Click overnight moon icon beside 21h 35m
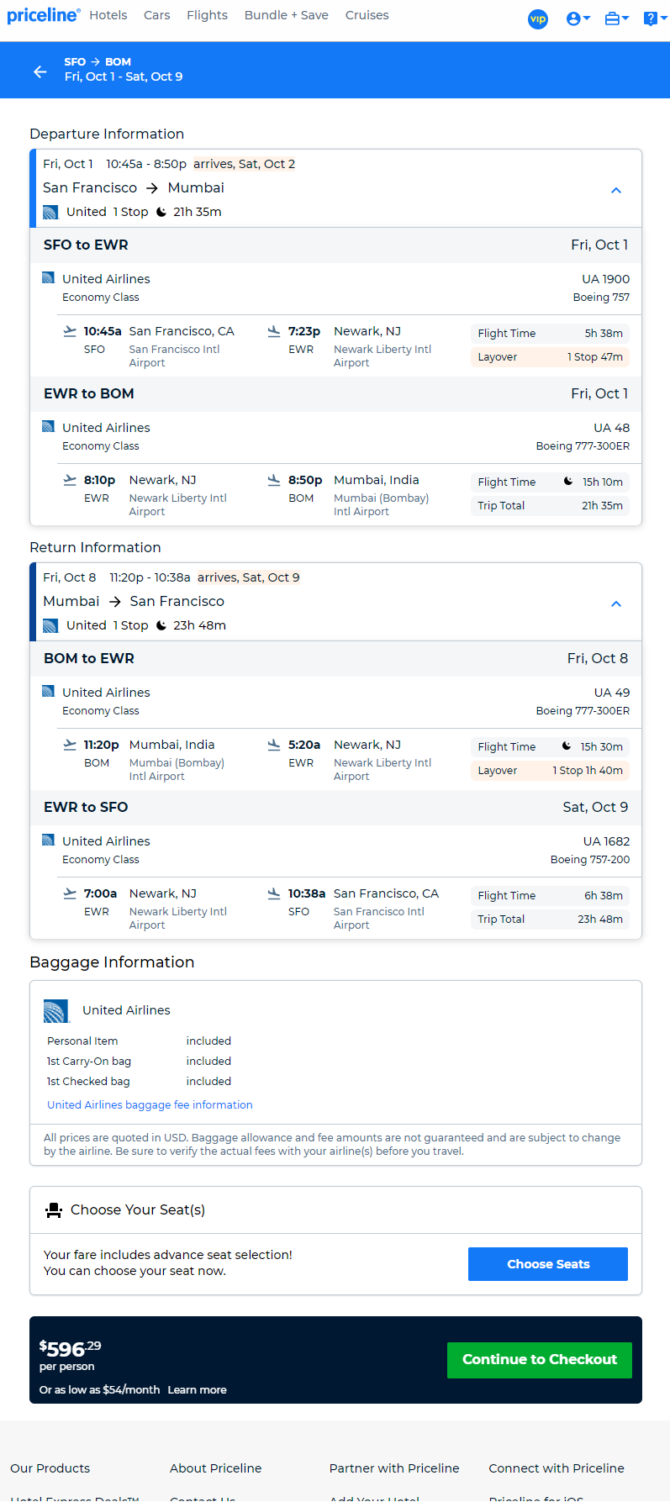Viewport: 670px width, 1502px height. pos(160,212)
